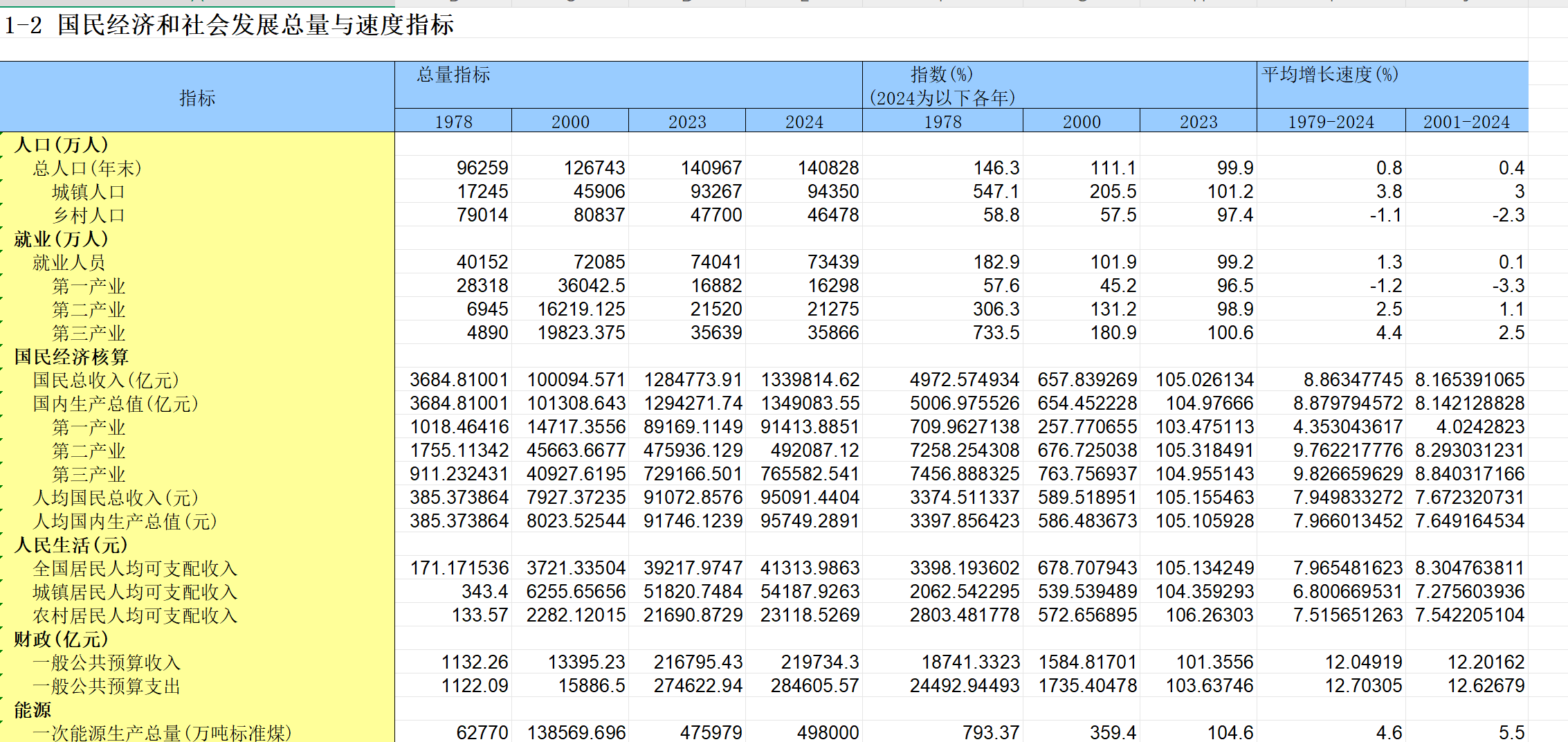Select the 人口(万人) section row label
Screen dimensions: 1568x742
coord(62,145)
